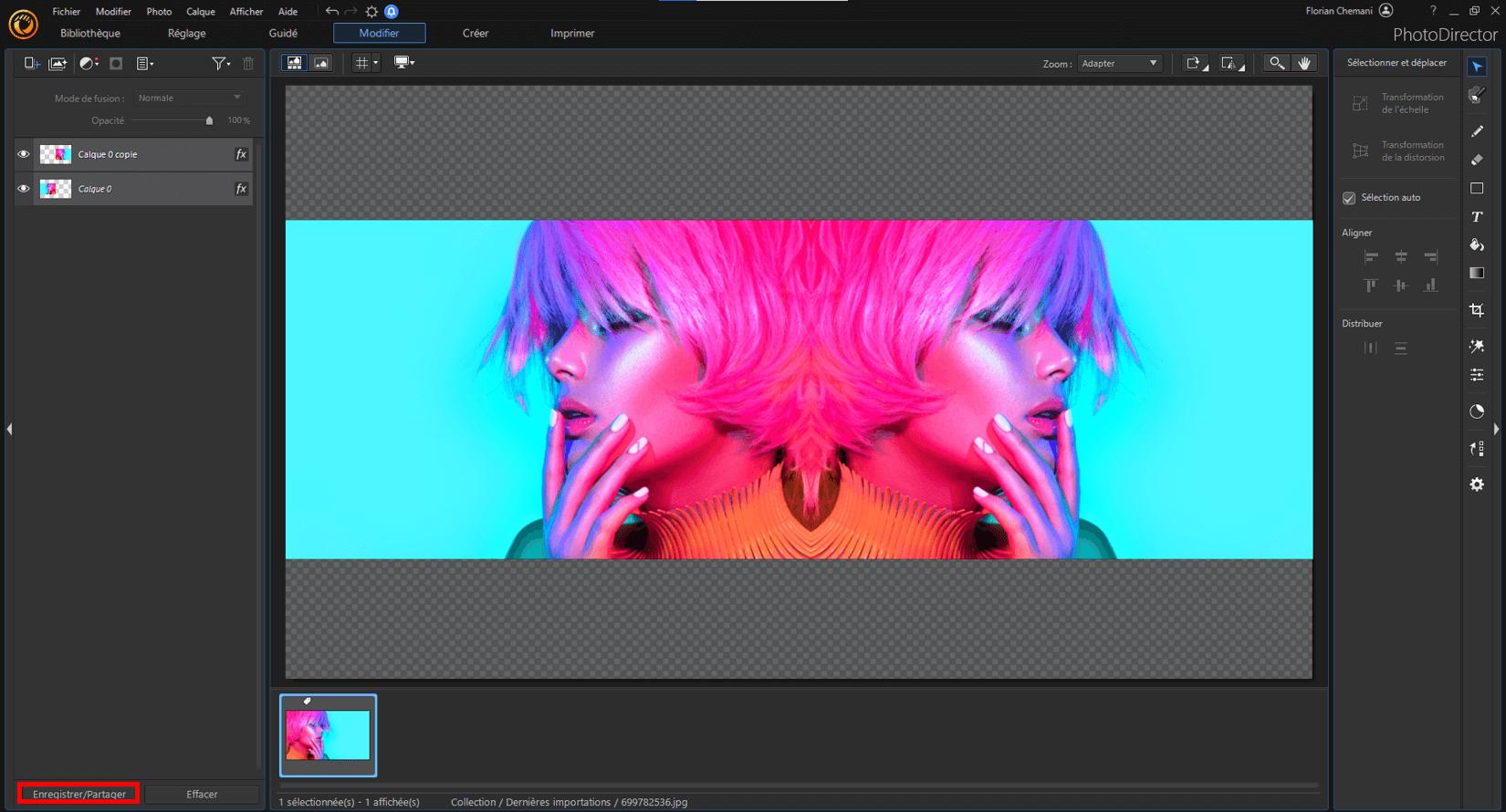
Task: Select the Calque 0 copie layer thumbnail
Action: (x=56, y=154)
